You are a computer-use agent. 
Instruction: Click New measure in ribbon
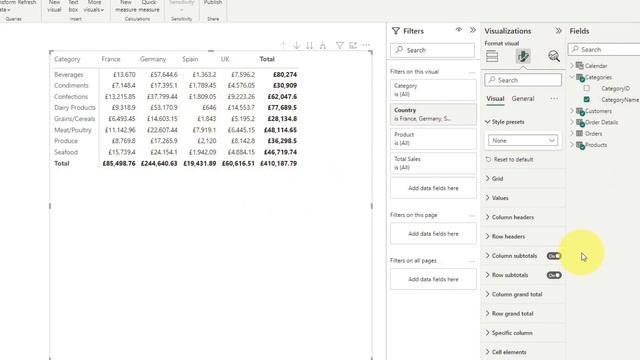[x=126, y=6]
